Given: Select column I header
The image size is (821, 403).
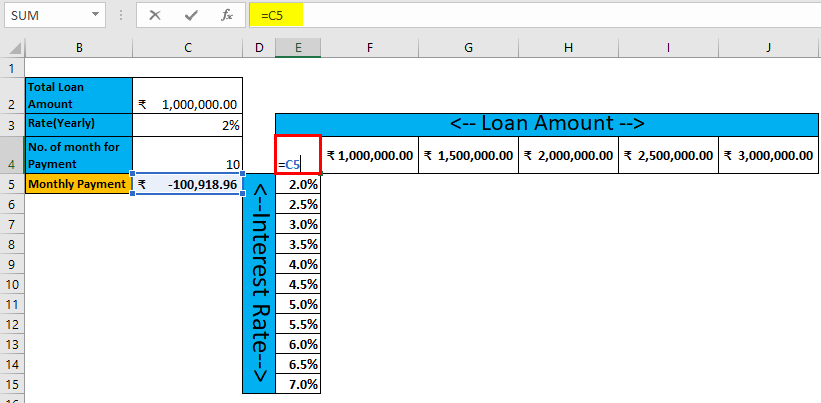Looking at the screenshot, I should 668,48.
